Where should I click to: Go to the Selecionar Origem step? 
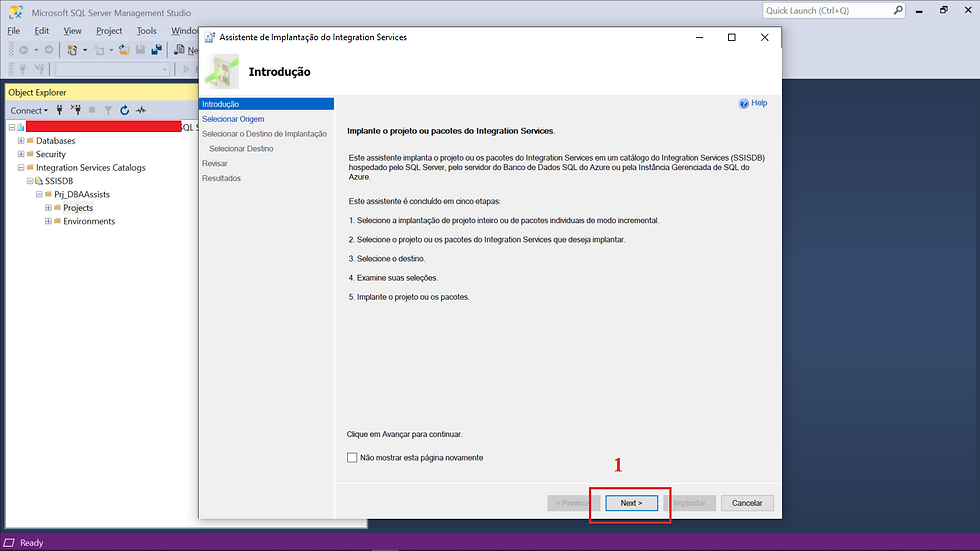click(233, 119)
